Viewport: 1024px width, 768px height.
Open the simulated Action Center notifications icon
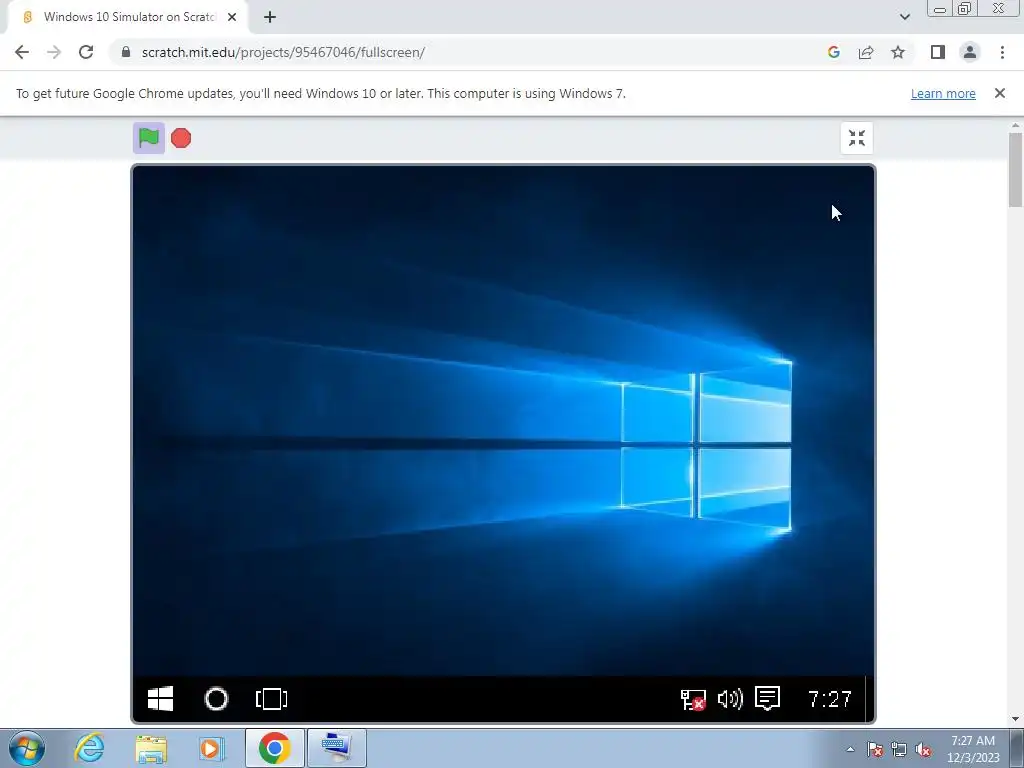[767, 698]
